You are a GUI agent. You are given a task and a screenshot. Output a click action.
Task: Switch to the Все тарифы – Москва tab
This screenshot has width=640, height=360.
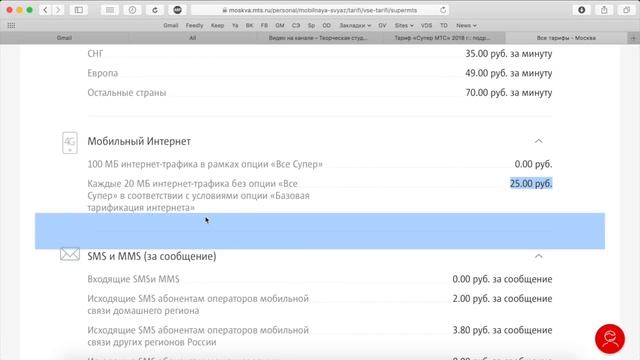point(566,38)
